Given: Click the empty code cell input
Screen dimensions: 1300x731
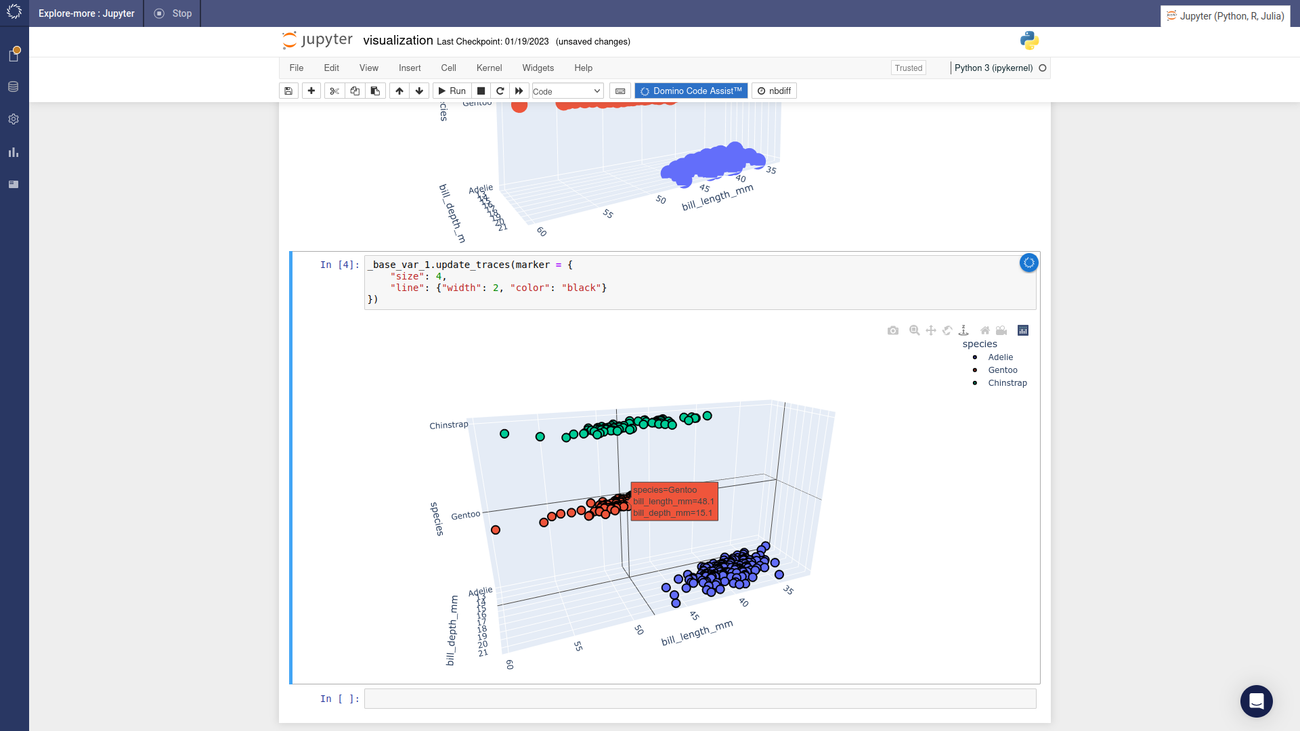Looking at the screenshot, I should (699, 698).
